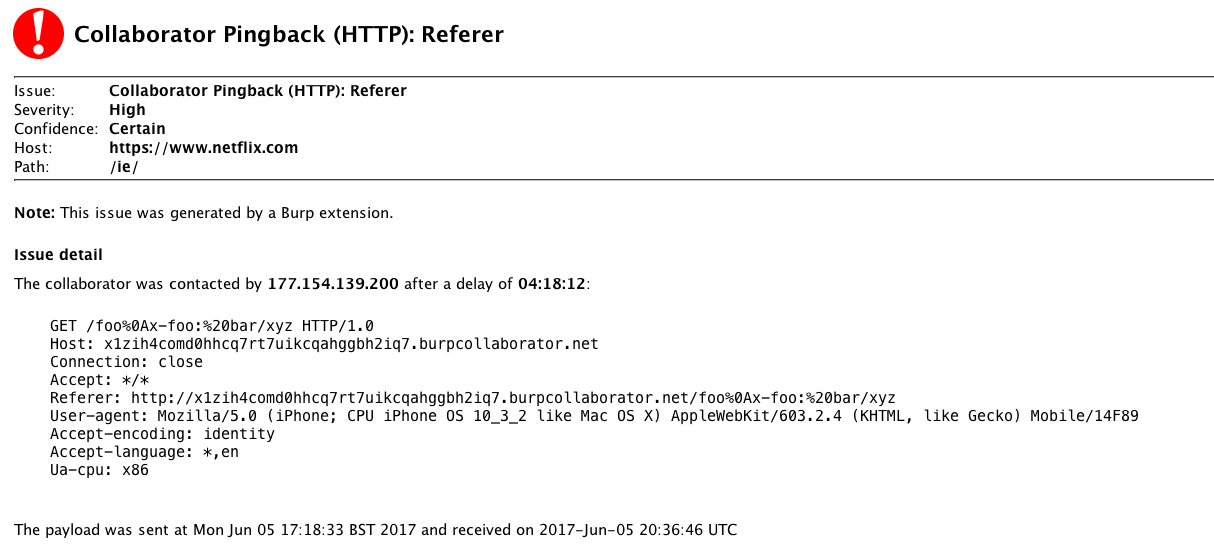Click the delay time 04:18:12
This screenshot has height=551, width=1214.
click(x=552, y=284)
